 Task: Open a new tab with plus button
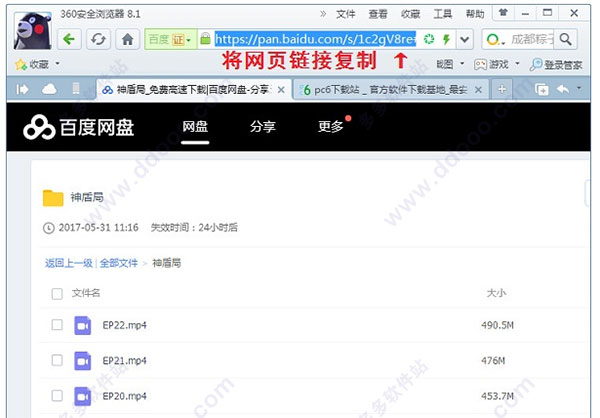[502, 90]
